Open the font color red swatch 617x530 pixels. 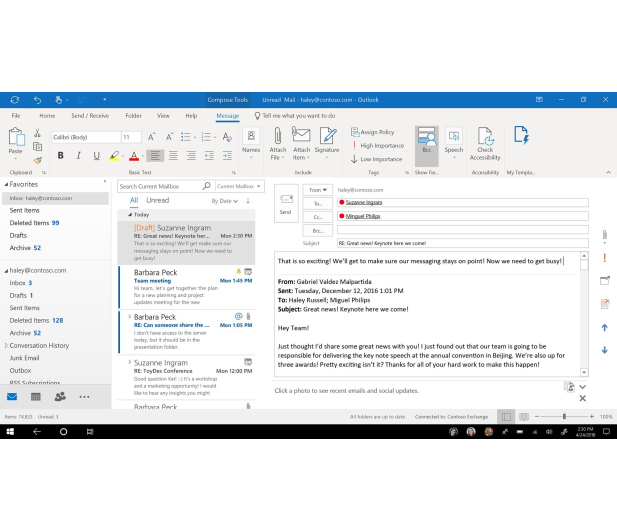click(x=134, y=156)
